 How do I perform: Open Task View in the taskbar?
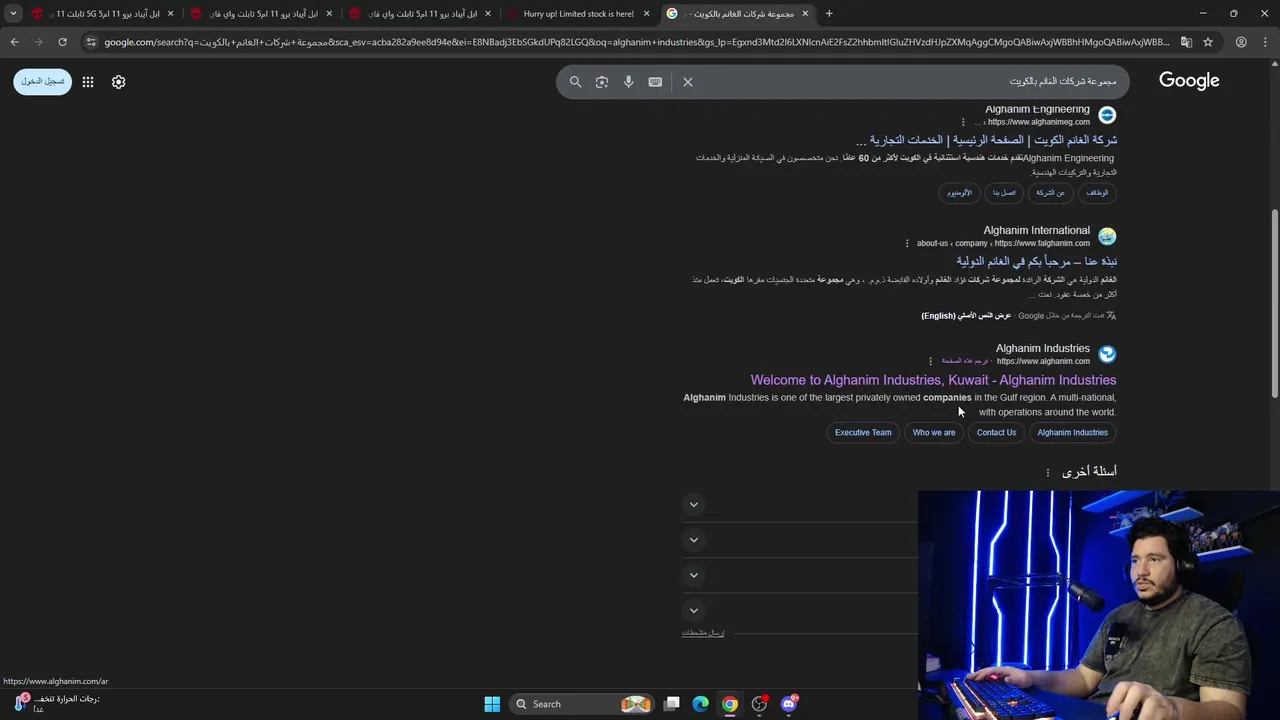click(672, 704)
